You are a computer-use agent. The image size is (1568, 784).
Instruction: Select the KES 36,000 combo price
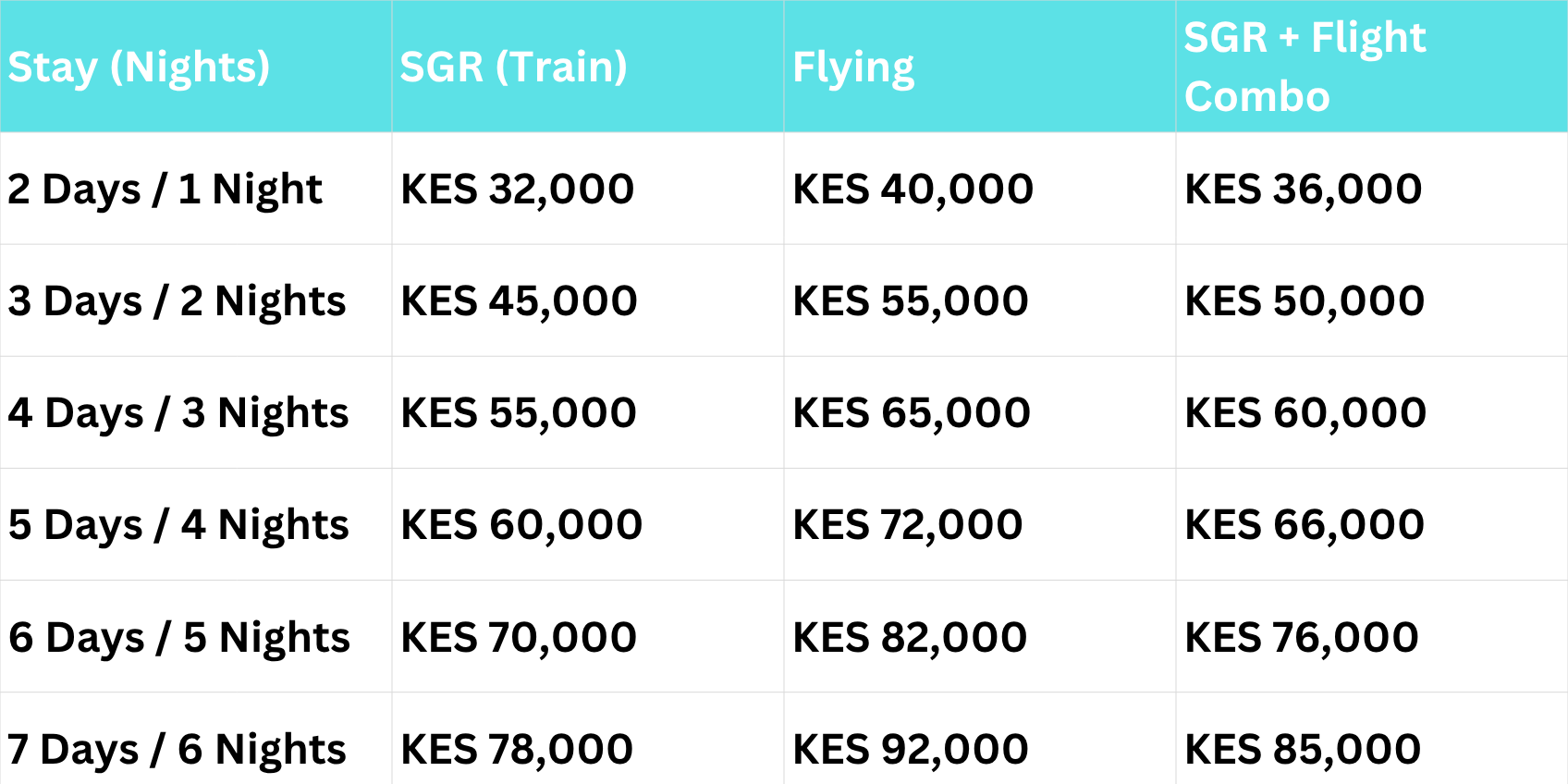tap(1303, 190)
